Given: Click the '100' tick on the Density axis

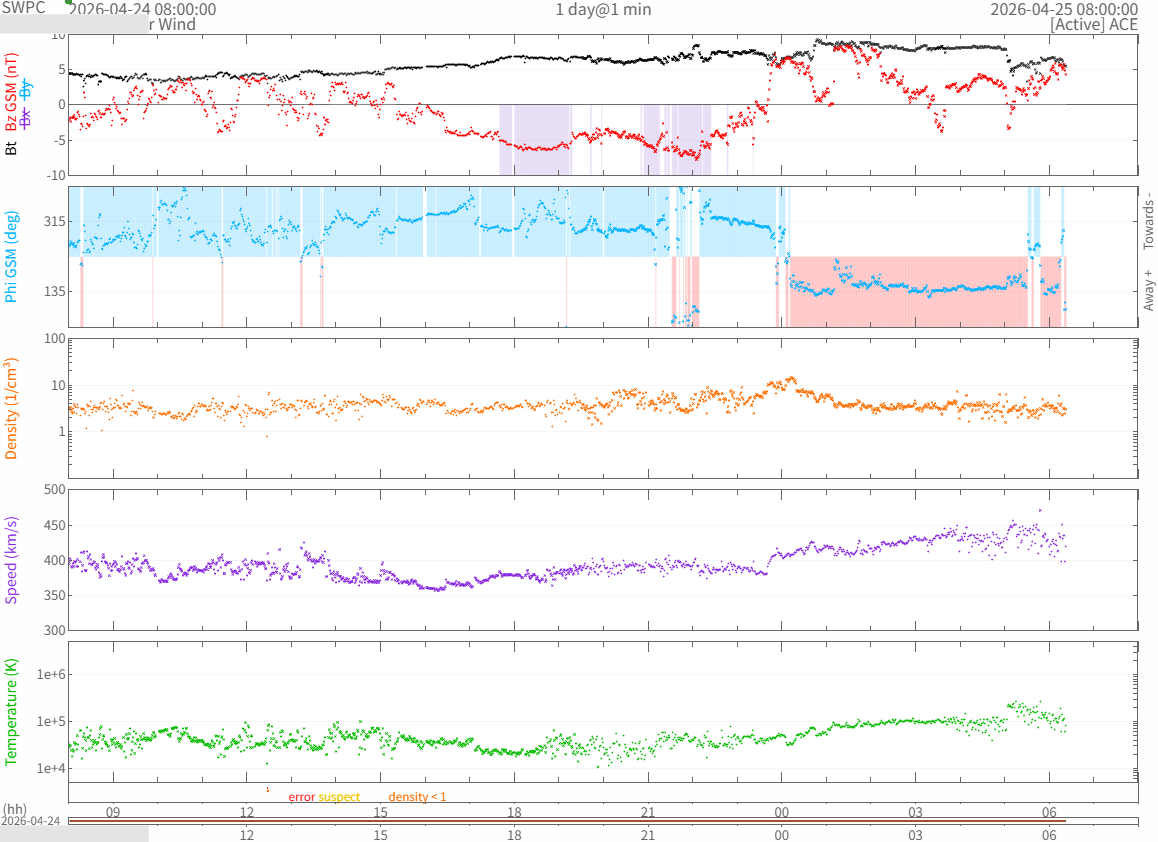Looking at the screenshot, I should [55, 339].
